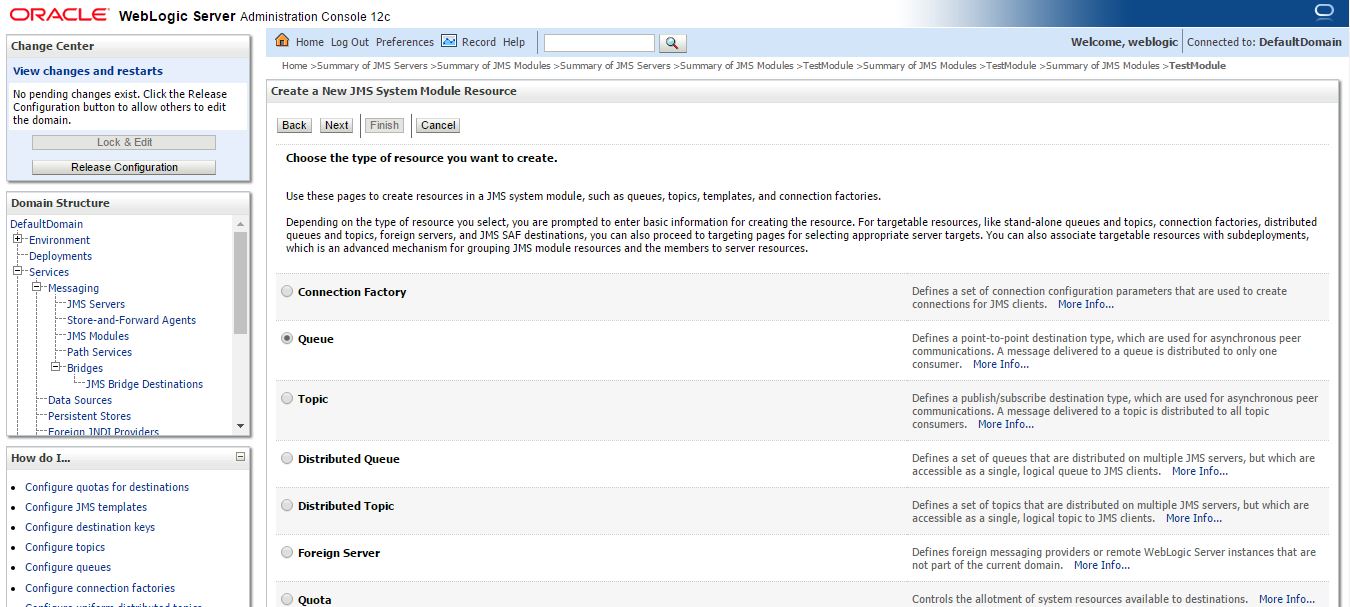Open More Info for Foreign Server
This screenshot has height=607, width=1350.
tap(1101, 565)
